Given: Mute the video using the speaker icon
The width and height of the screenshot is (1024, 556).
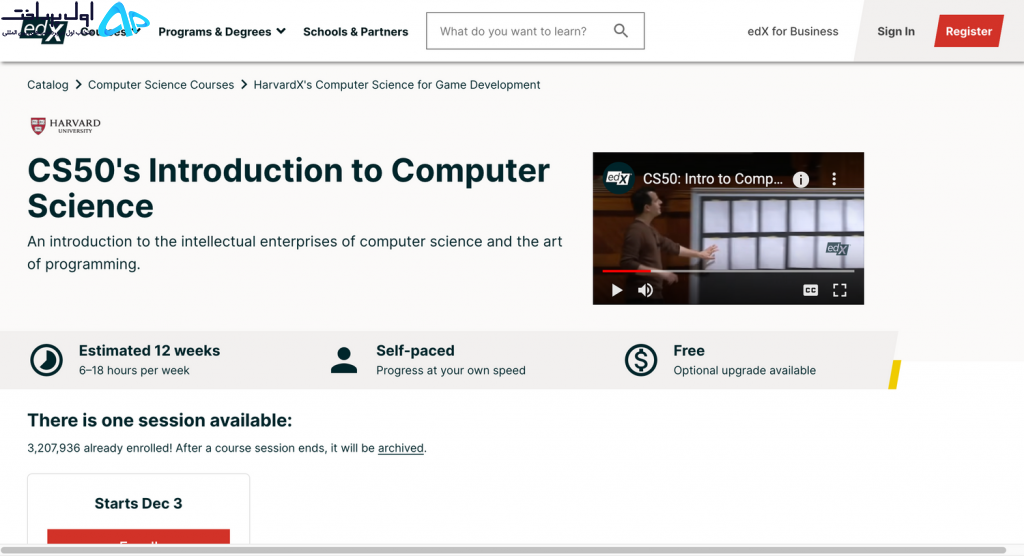Looking at the screenshot, I should 646,290.
